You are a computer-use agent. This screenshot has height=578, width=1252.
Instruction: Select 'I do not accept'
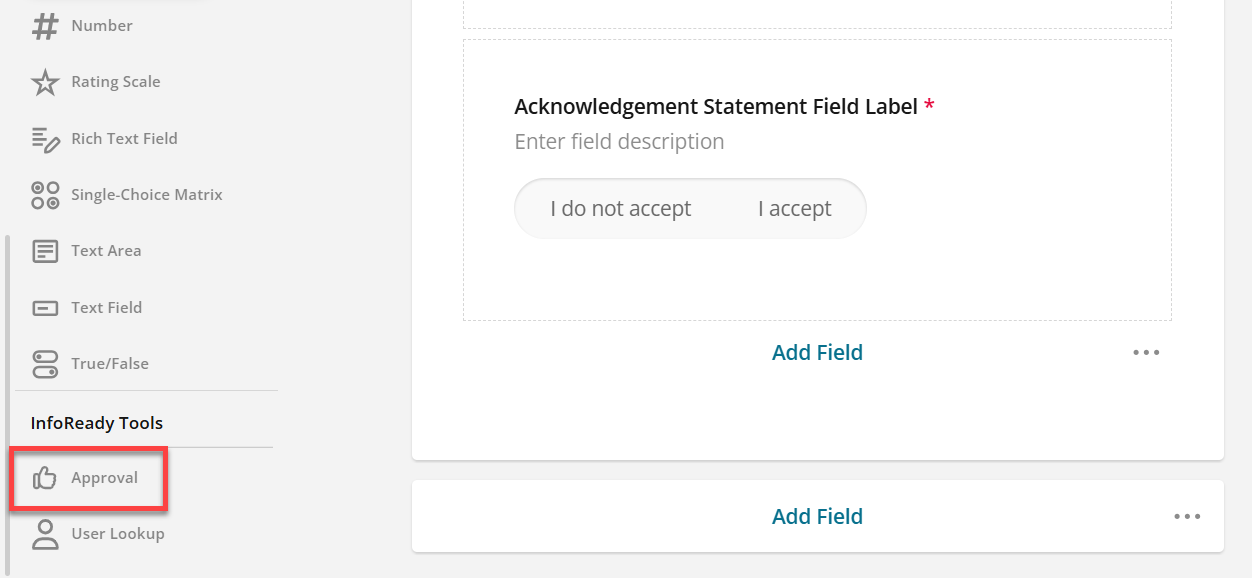pos(620,208)
